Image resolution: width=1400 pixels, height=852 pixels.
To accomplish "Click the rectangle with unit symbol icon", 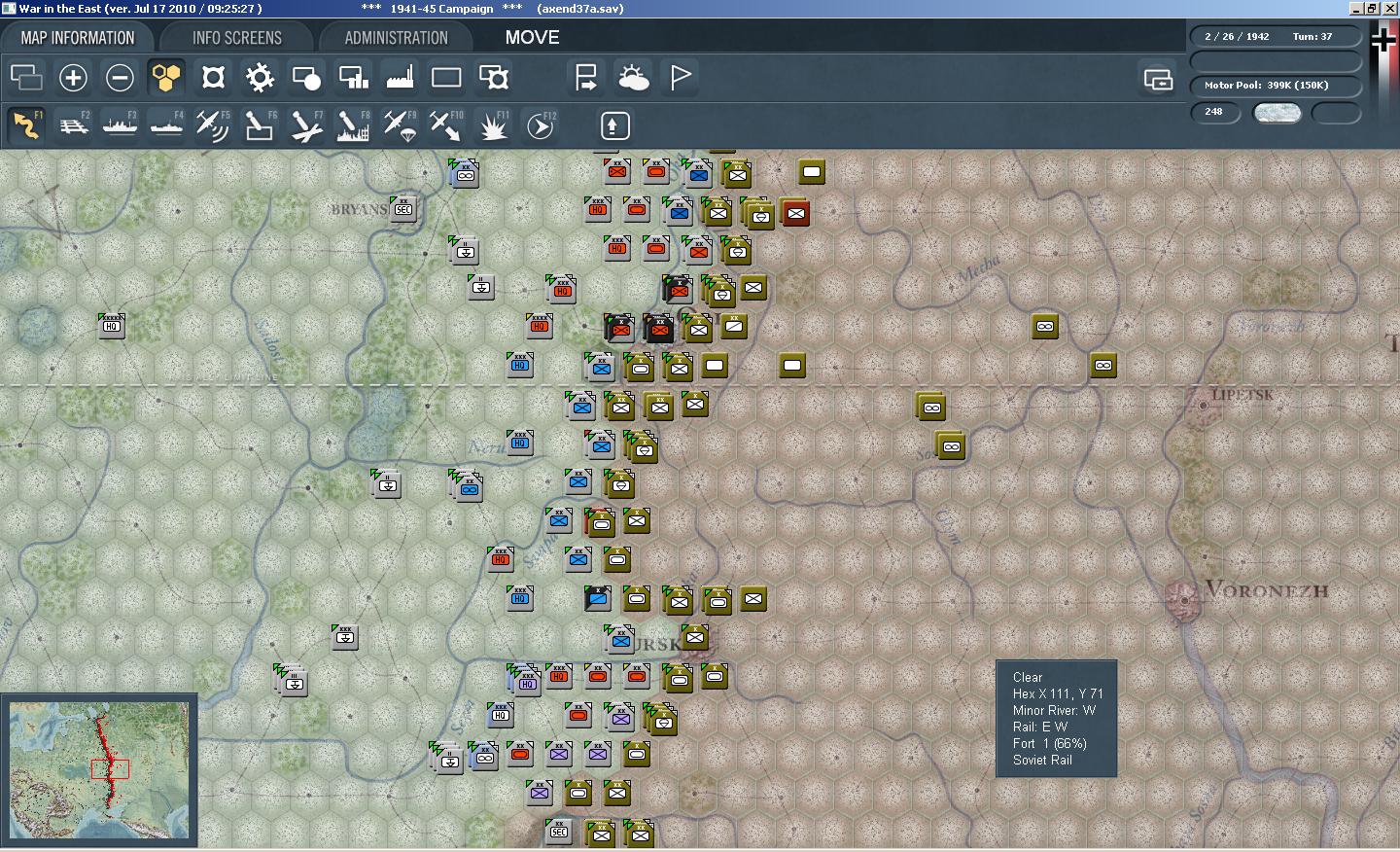I will pos(494,77).
